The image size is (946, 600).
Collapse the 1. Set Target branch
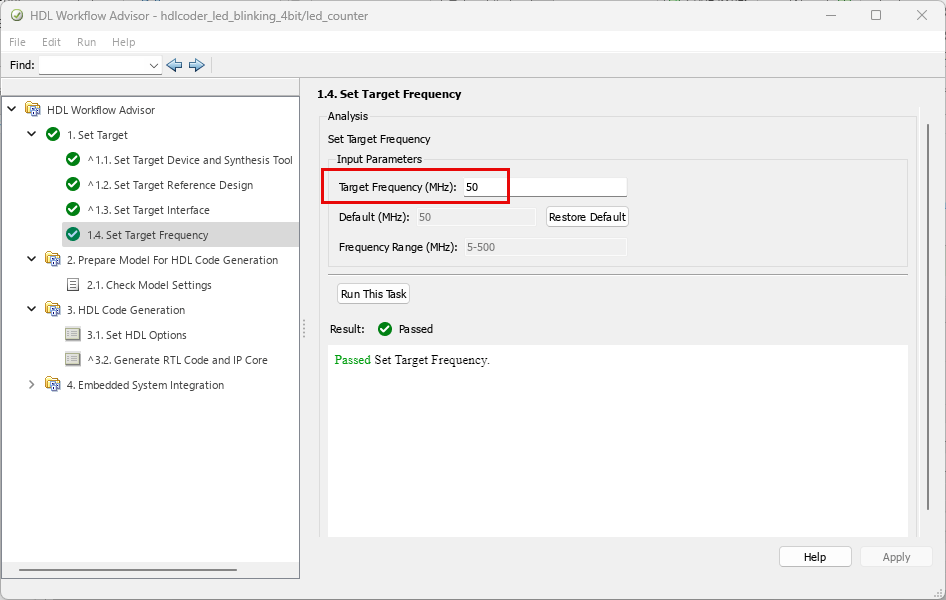(x=31, y=134)
